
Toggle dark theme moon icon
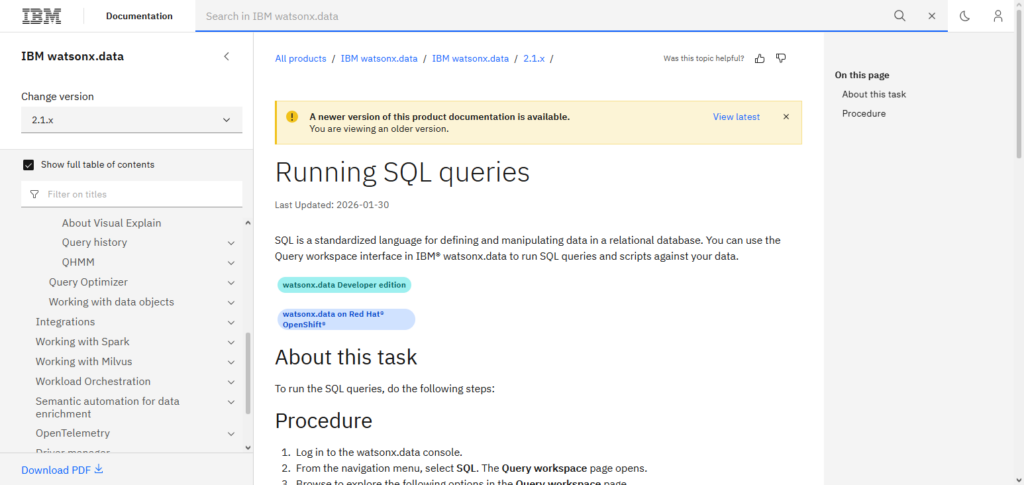coord(965,16)
